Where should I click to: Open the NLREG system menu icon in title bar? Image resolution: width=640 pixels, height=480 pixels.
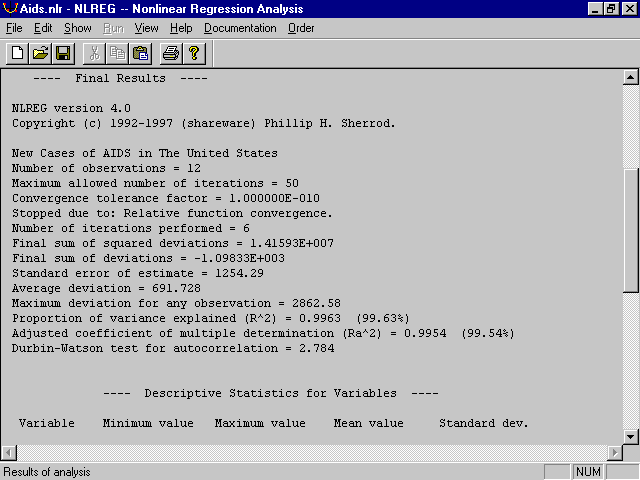coord(10,8)
